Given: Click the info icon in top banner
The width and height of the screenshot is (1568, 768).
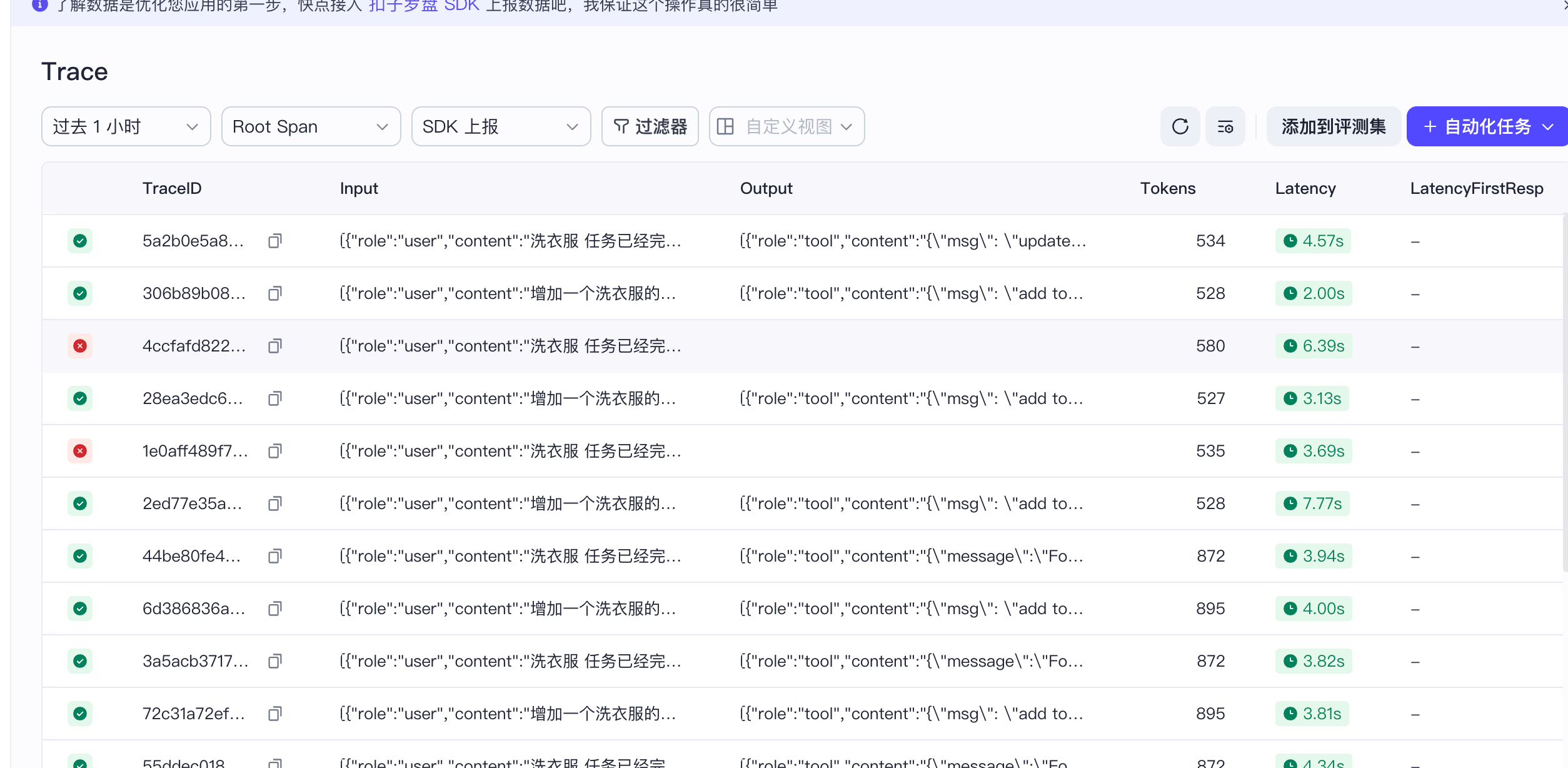Looking at the screenshot, I should (39, 5).
